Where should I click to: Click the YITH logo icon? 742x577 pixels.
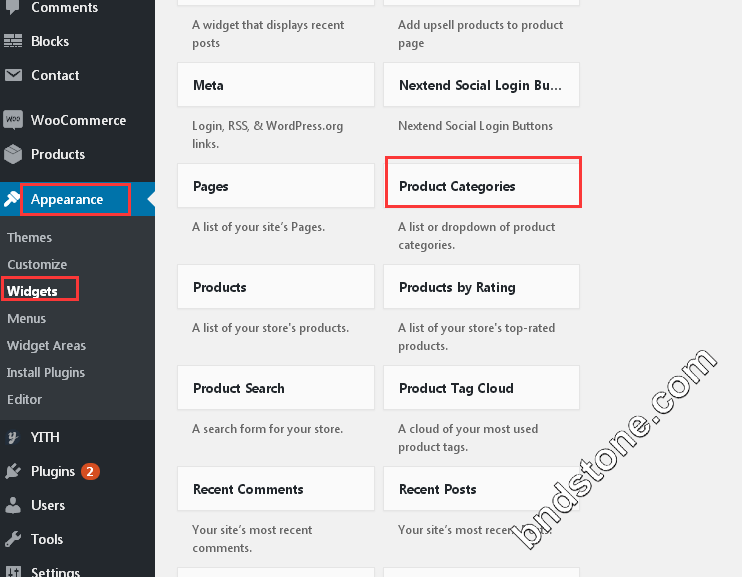tap(13, 437)
